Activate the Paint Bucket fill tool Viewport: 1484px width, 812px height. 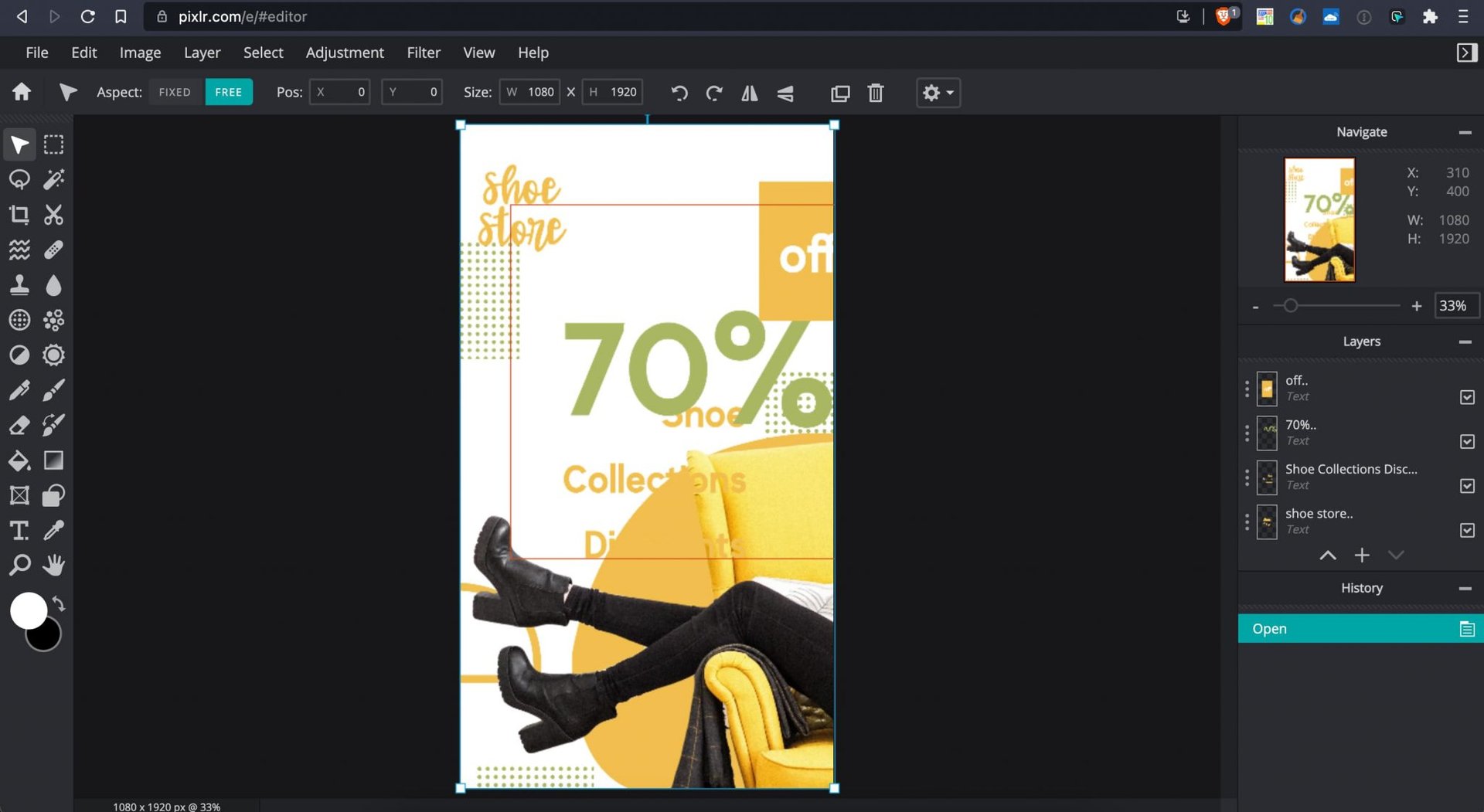[19, 460]
